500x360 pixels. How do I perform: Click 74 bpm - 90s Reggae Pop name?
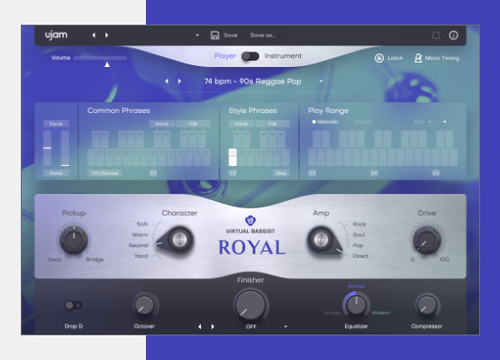tap(253, 81)
